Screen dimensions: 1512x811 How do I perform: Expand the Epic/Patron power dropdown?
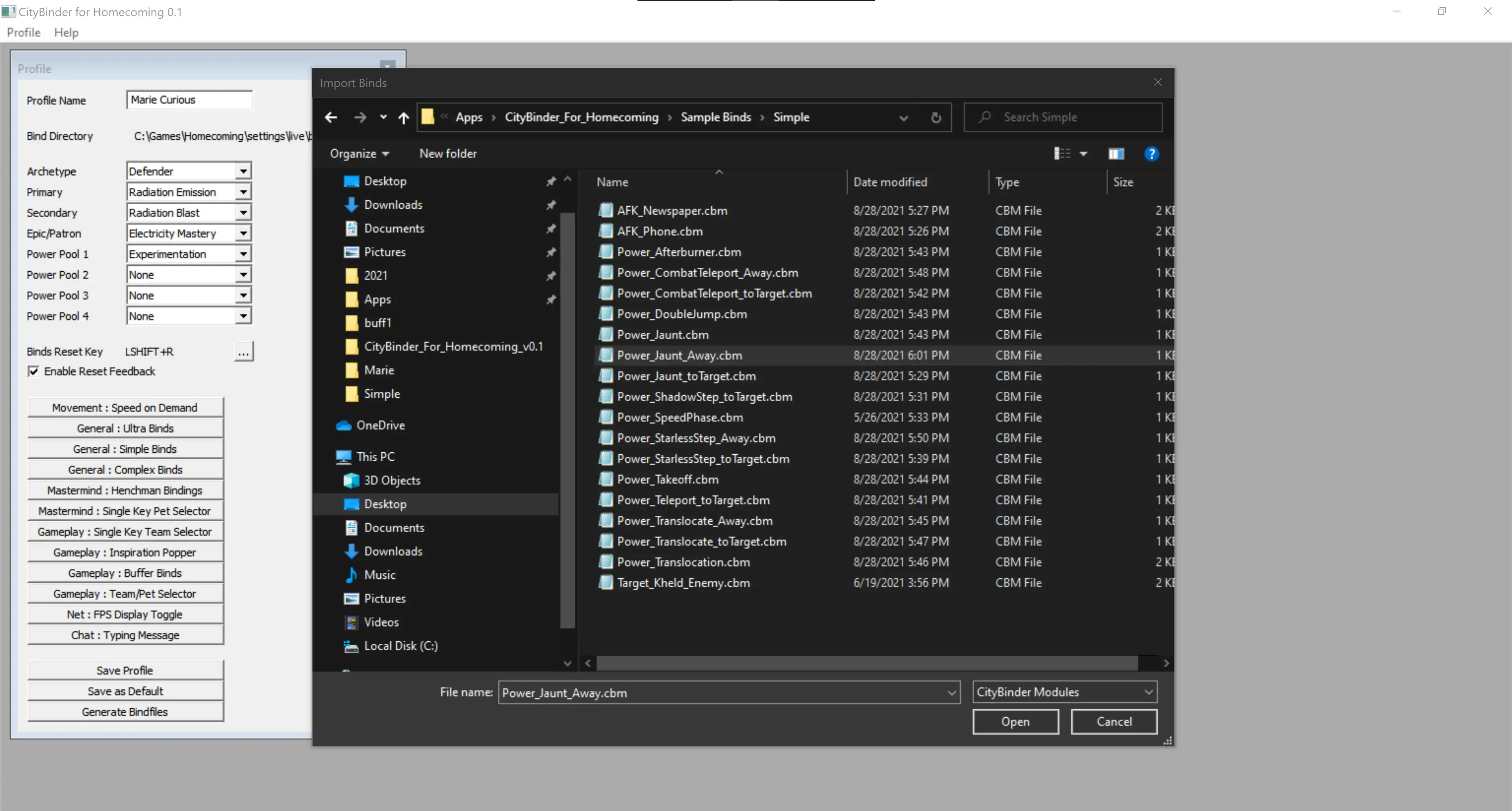[243, 233]
